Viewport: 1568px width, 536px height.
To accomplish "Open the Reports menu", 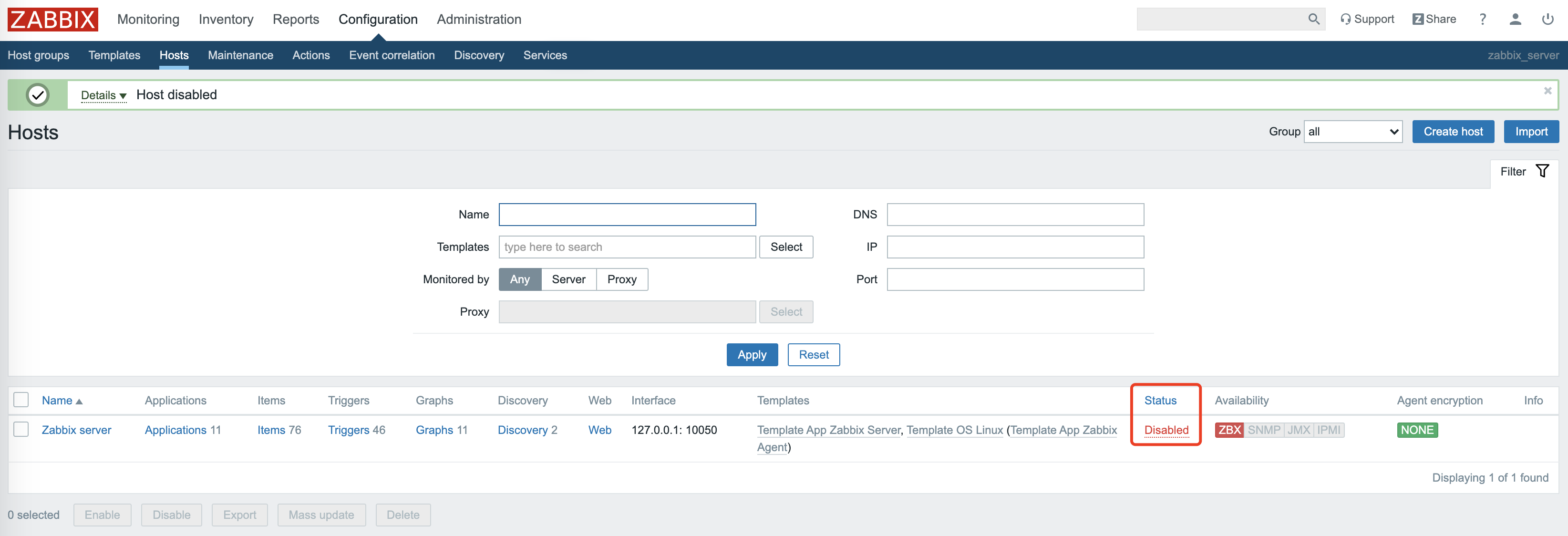I will click(x=296, y=20).
